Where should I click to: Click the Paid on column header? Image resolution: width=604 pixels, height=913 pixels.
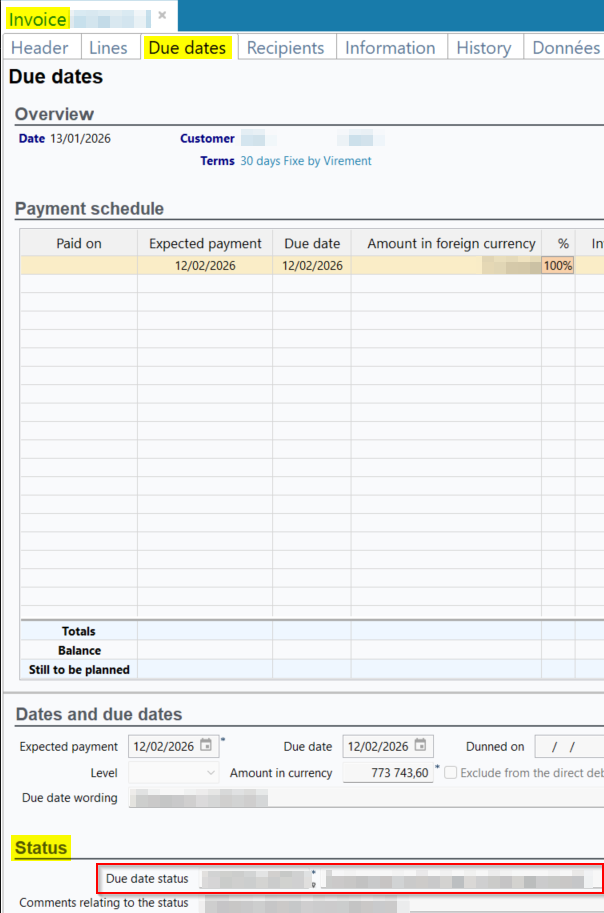tap(79, 243)
